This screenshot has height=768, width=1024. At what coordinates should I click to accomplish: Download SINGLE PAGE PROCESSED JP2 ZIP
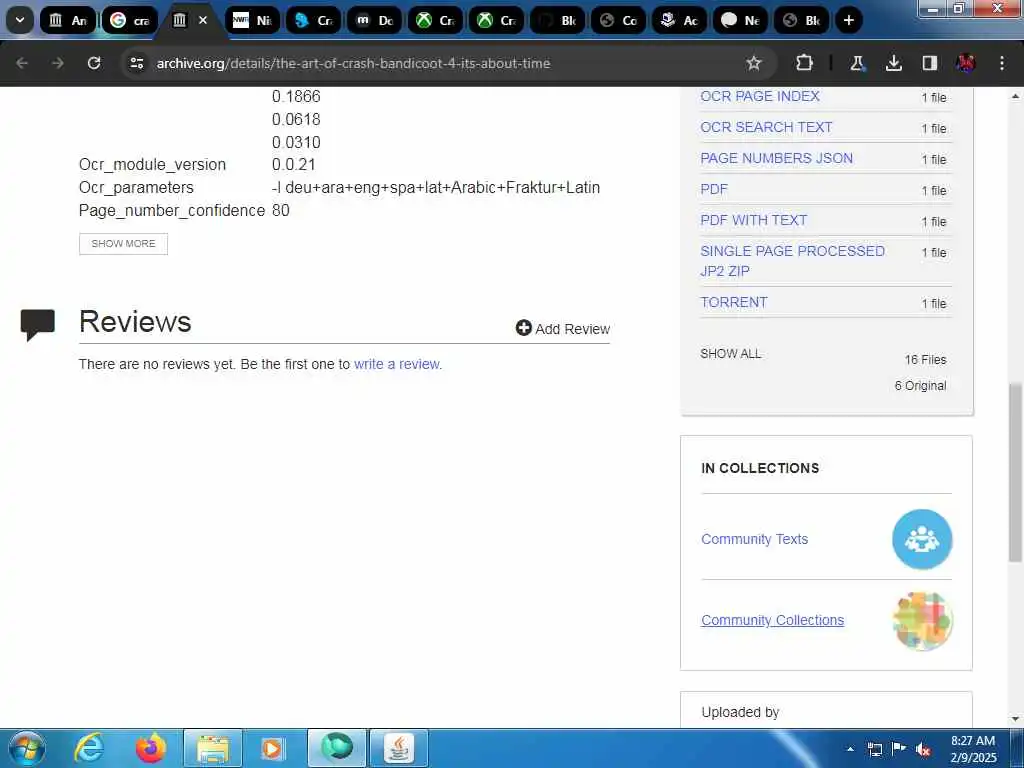792,261
